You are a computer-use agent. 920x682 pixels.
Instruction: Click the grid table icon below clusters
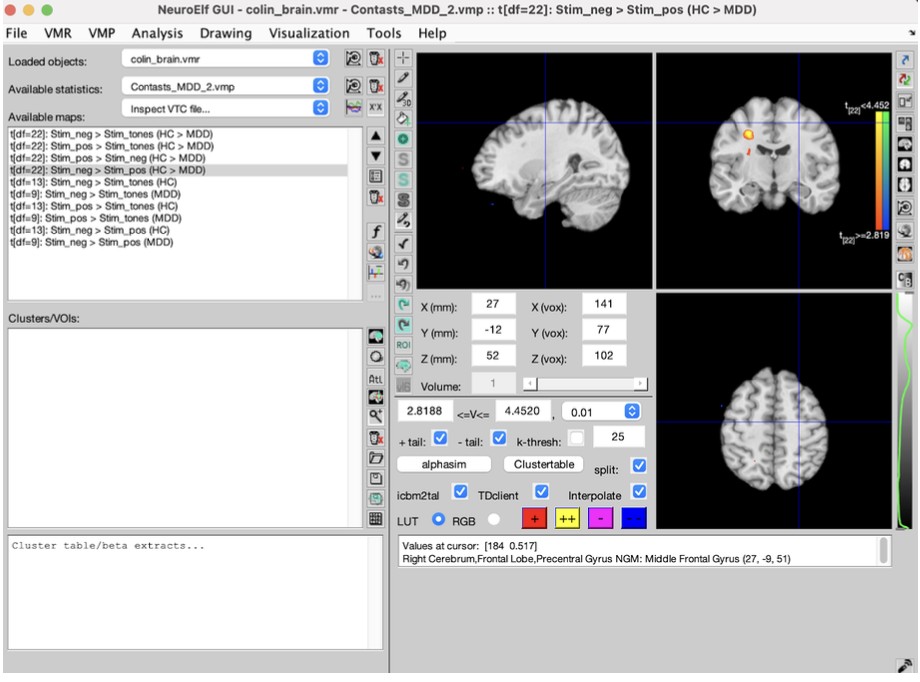click(x=376, y=519)
